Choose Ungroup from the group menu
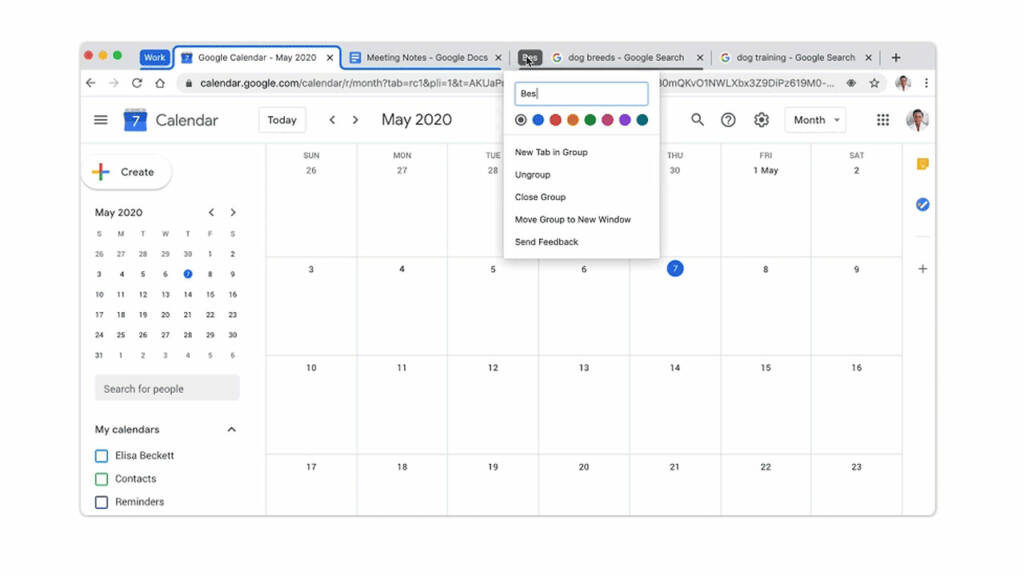Viewport: 1024px width, 576px height. [x=532, y=175]
